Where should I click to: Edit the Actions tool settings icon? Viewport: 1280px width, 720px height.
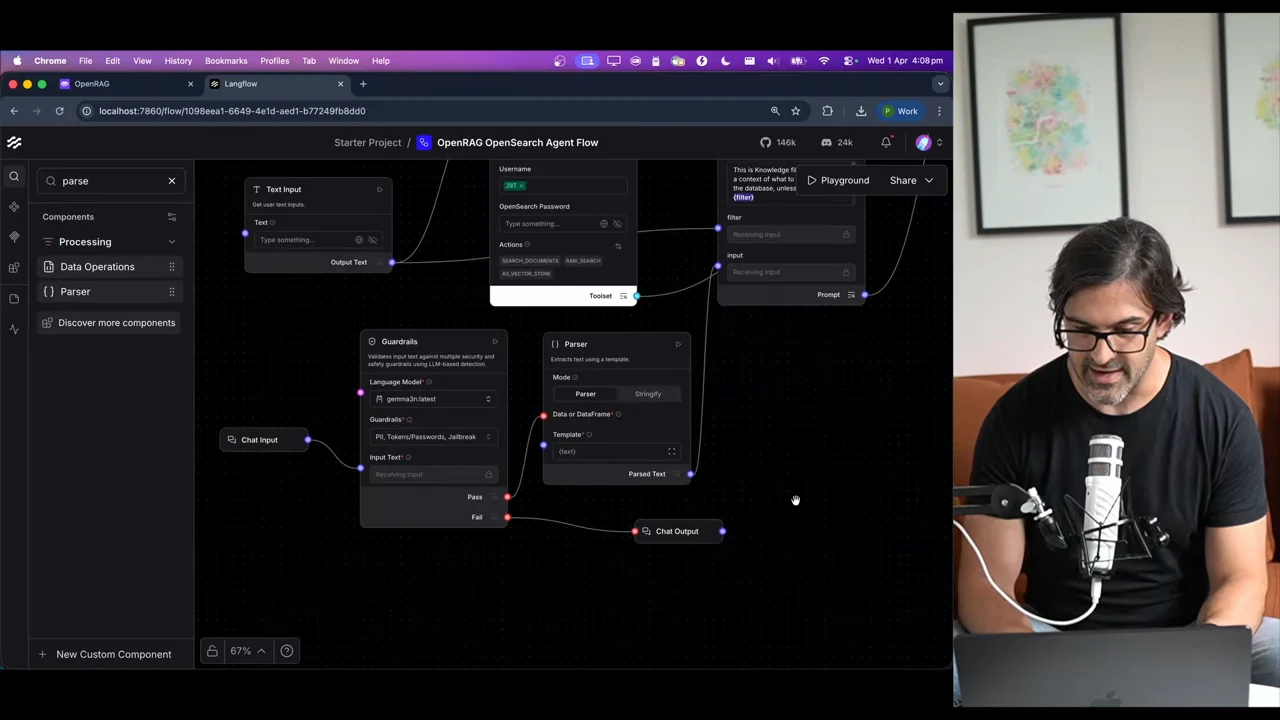pyautogui.click(x=618, y=246)
